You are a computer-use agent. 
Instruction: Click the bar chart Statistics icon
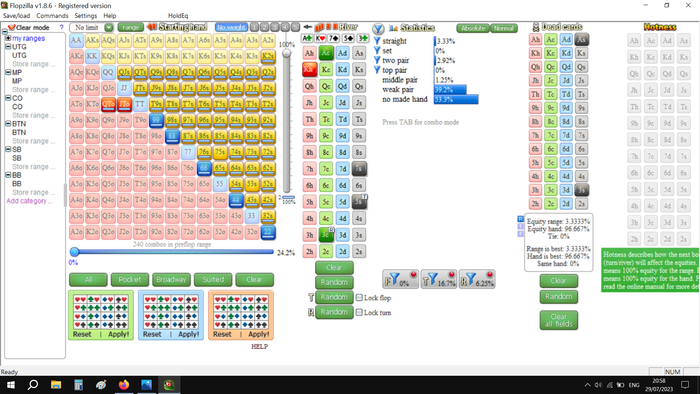pos(393,28)
